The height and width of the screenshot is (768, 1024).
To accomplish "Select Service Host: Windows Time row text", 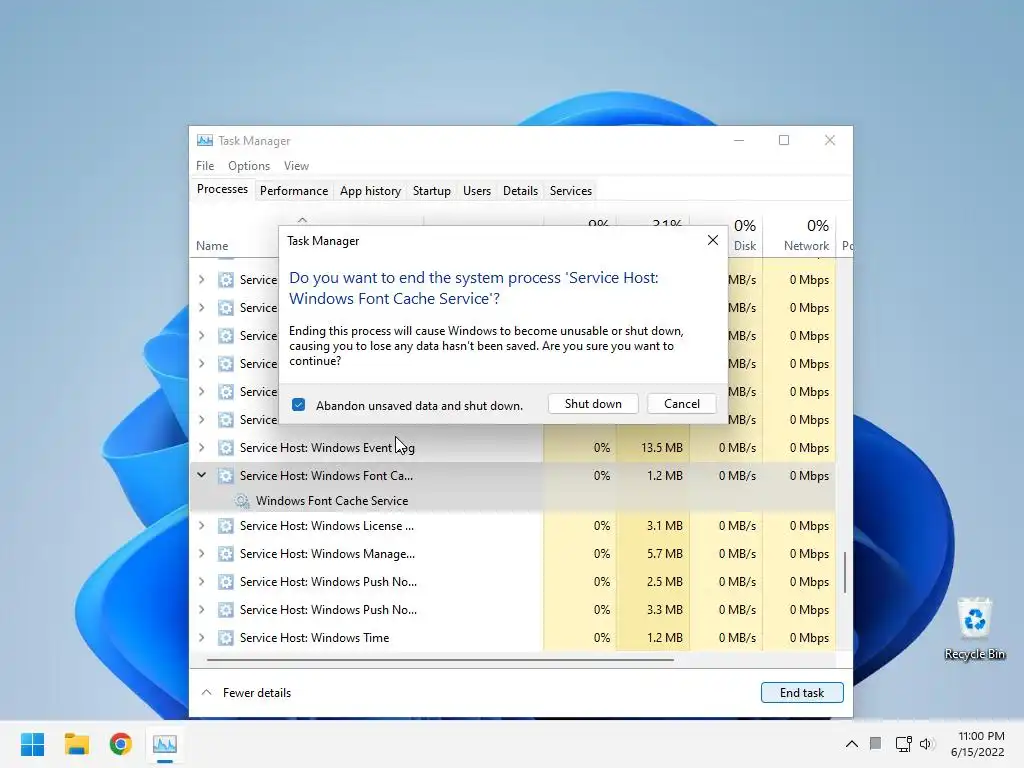I will [314, 638].
